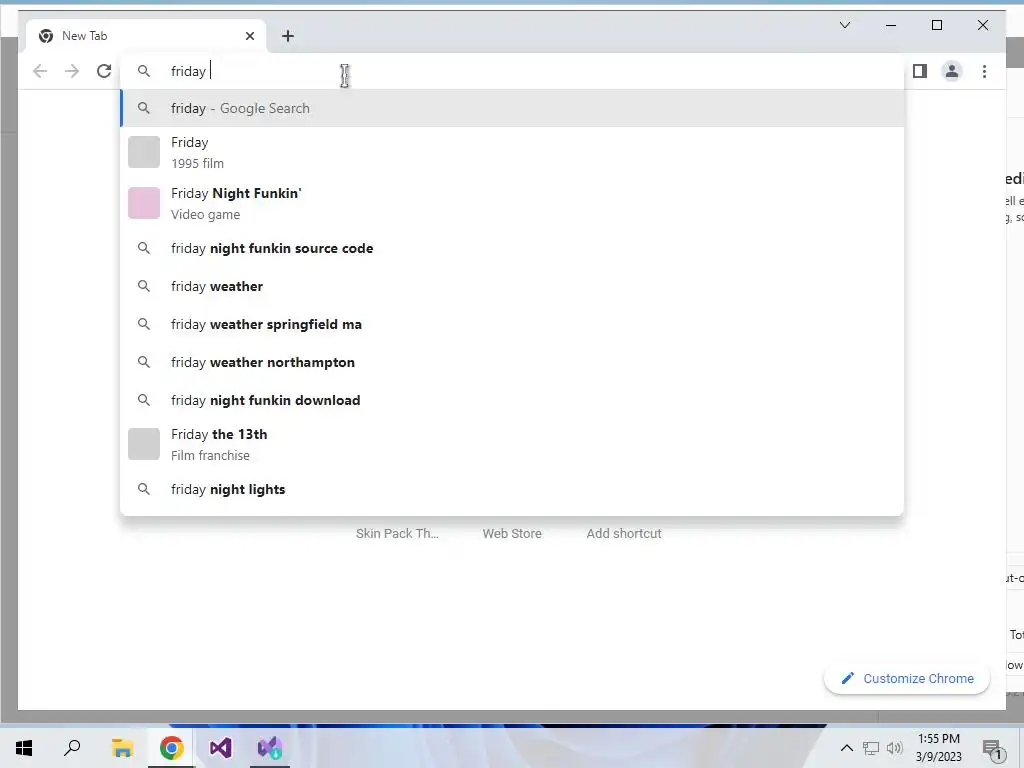Open taskbar search magnifier

pyautogui.click(x=72, y=748)
